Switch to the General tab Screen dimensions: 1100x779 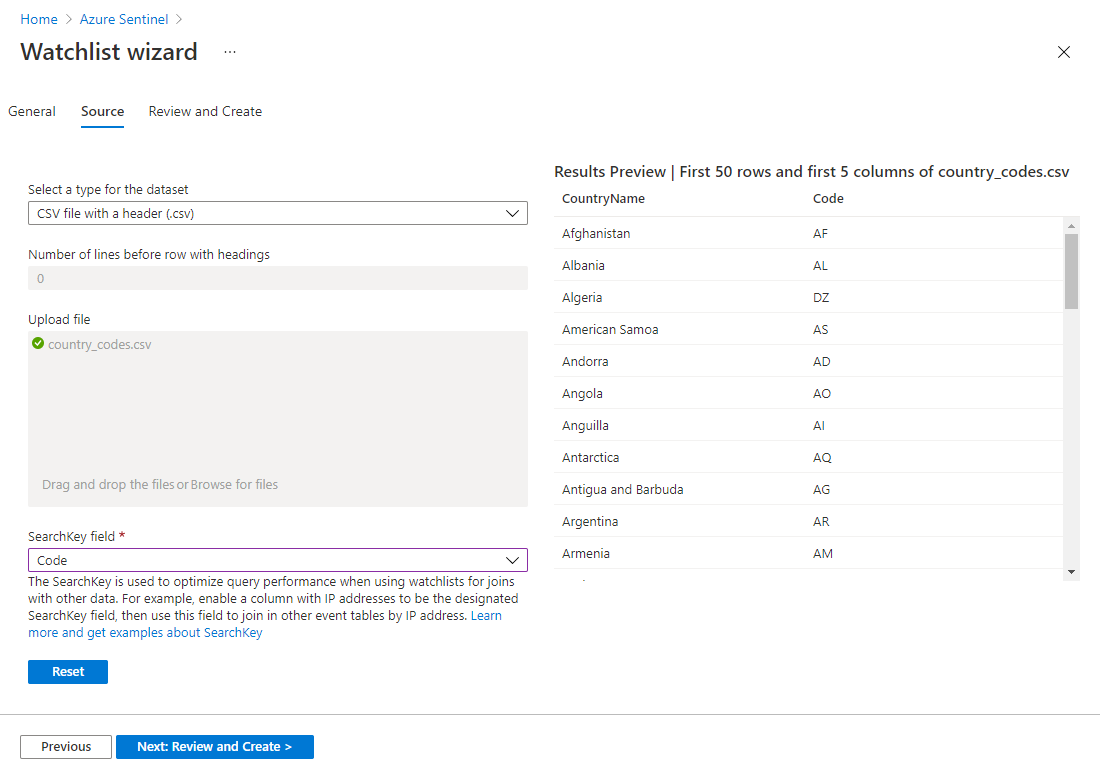[32, 111]
